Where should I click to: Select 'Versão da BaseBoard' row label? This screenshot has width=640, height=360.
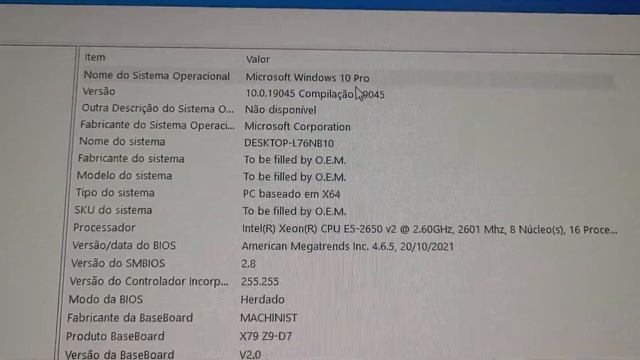click(119, 354)
